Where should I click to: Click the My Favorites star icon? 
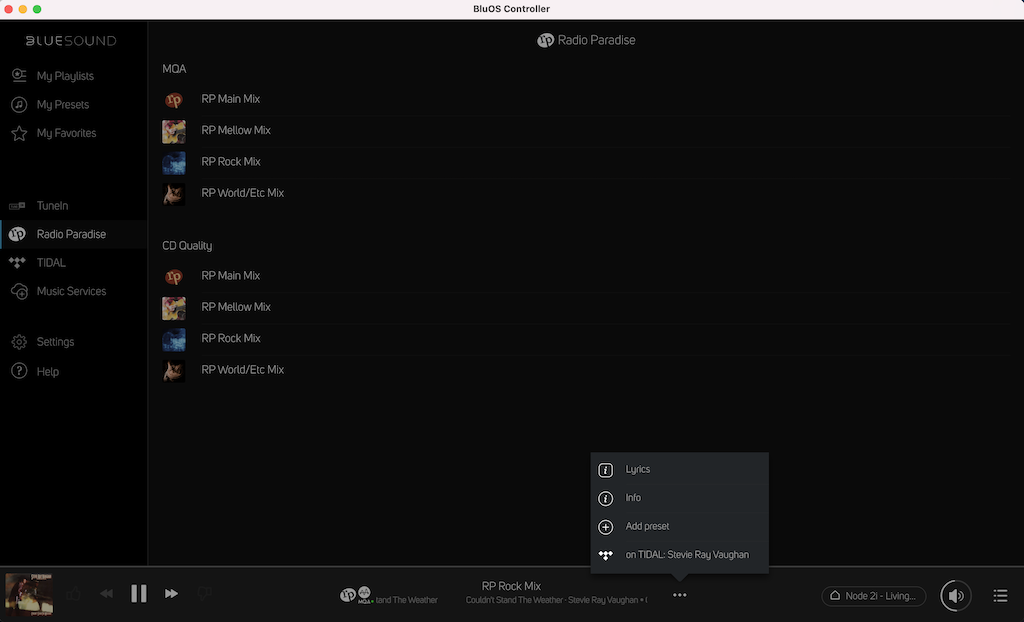point(19,133)
